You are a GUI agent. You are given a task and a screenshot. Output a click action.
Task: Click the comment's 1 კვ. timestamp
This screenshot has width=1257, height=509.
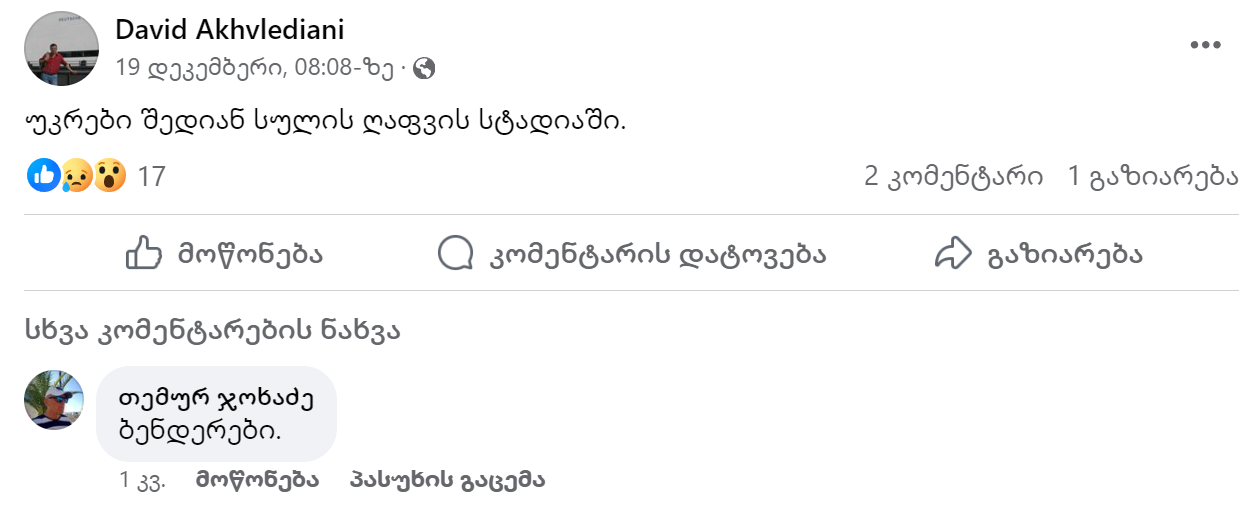141,480
